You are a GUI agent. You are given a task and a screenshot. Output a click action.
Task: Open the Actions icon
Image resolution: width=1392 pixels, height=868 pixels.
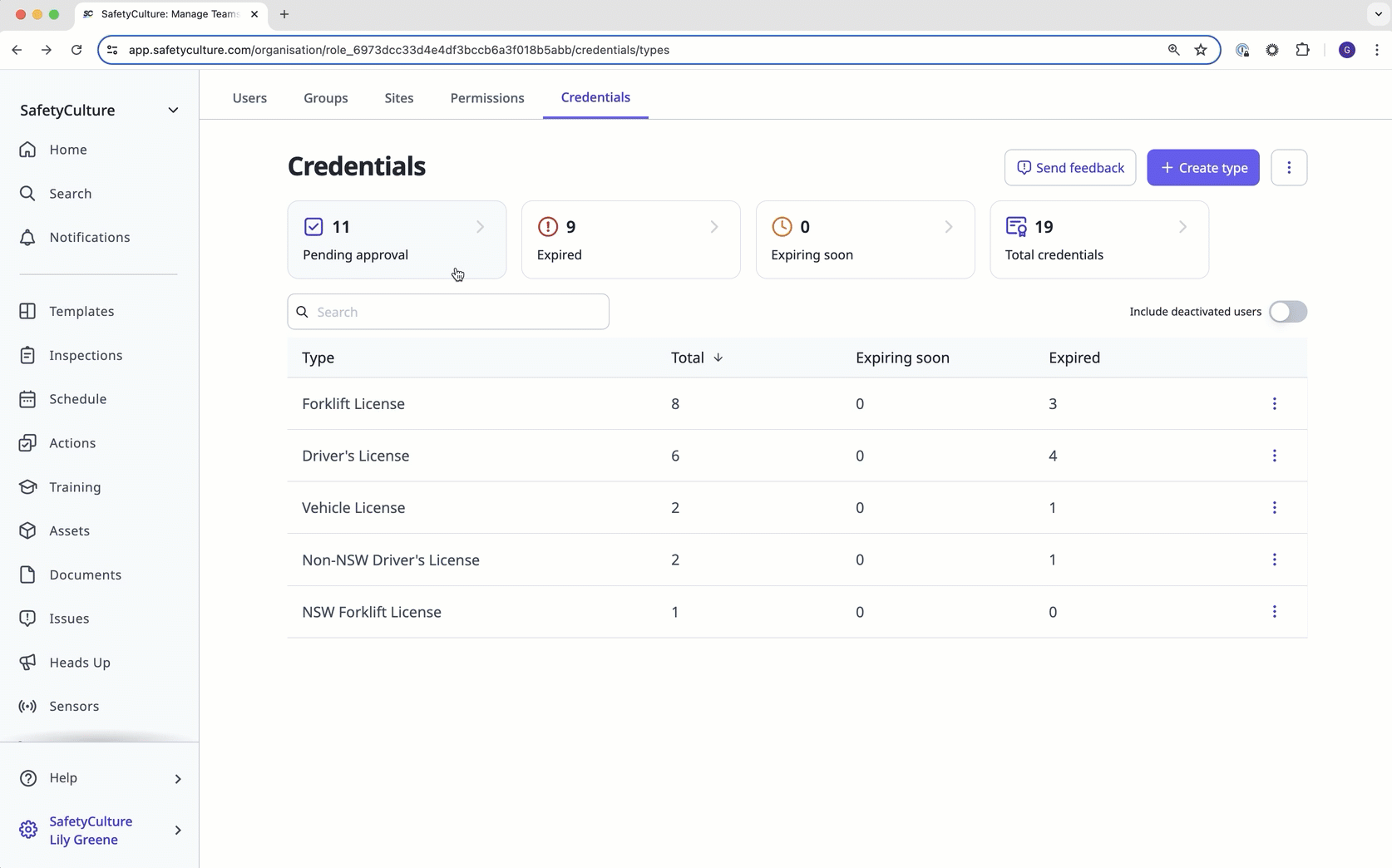pos(27,443)
